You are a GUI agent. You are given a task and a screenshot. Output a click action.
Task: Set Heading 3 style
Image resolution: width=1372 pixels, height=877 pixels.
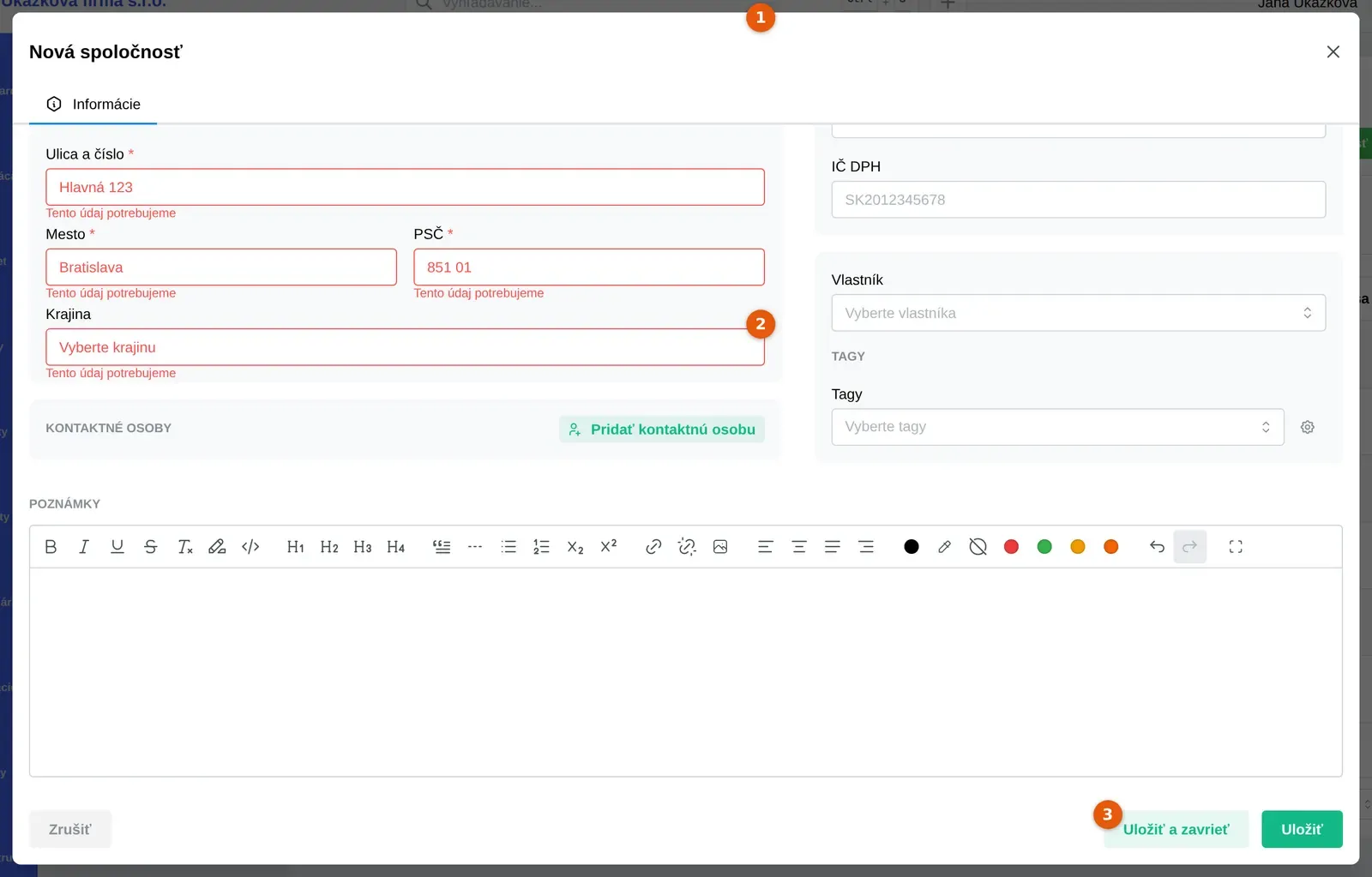coord(363,547)
